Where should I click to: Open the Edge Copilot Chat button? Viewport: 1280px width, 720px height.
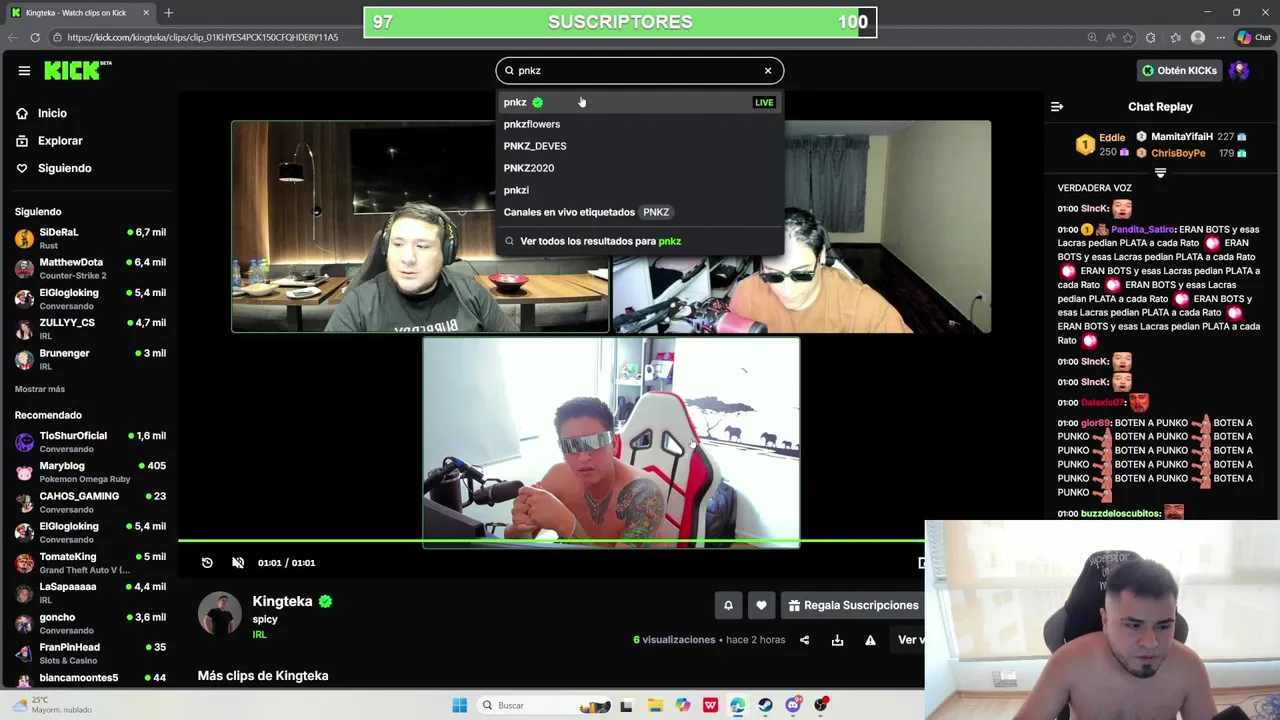tap(1255, 37)
